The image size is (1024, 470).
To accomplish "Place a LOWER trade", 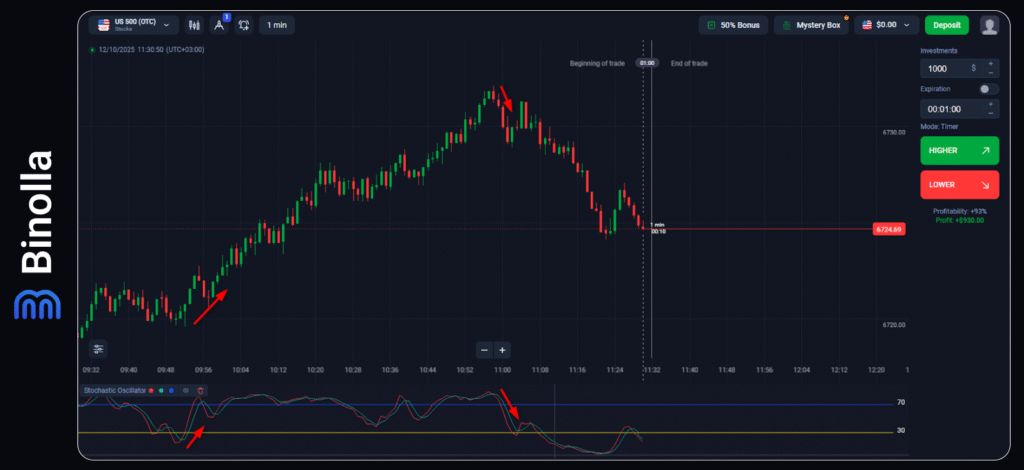I will coord(959,185).
